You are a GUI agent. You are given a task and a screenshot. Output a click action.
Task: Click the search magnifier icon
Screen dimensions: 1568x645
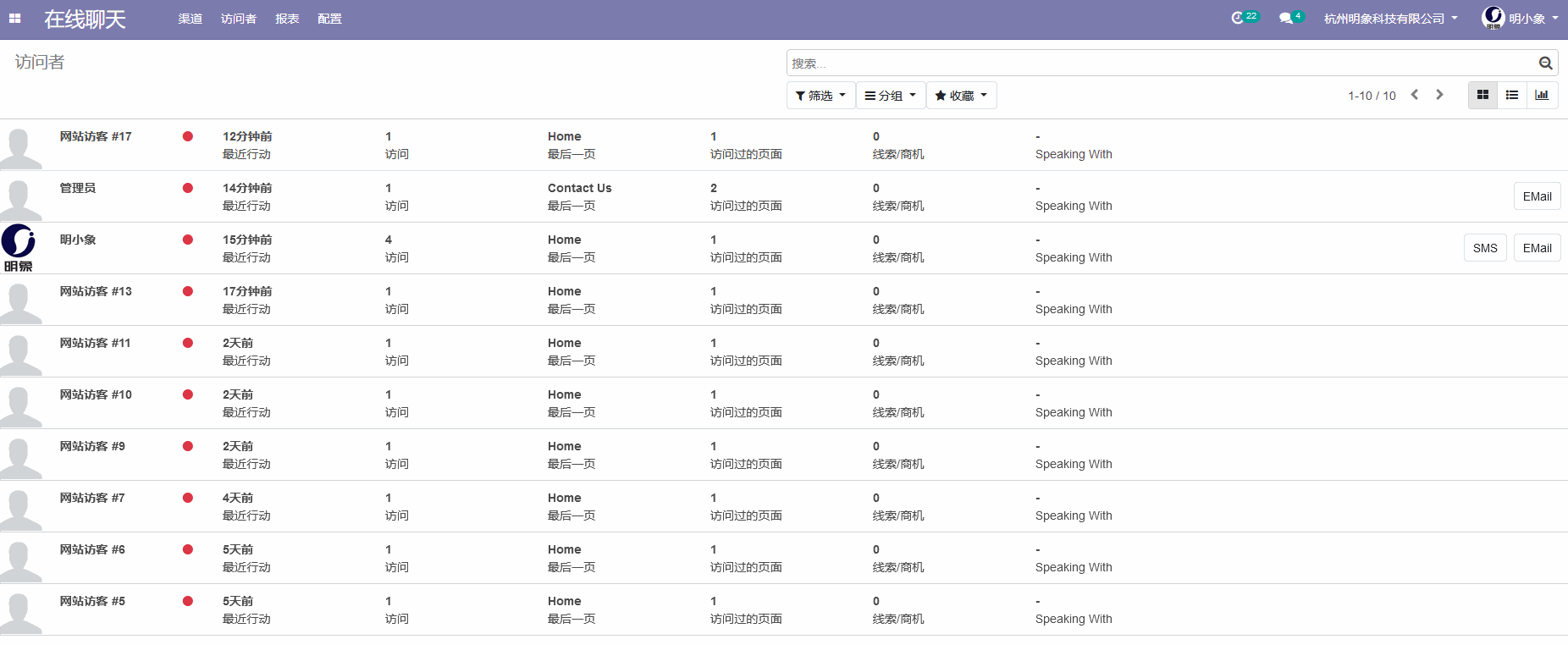click(1545, 63)
